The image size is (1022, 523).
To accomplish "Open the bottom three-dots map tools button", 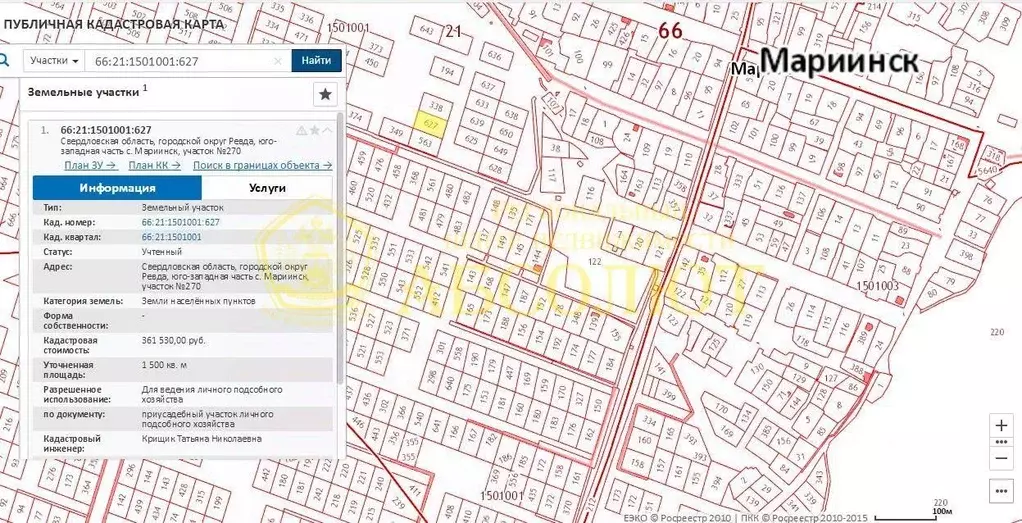I will click(1001, 490).
